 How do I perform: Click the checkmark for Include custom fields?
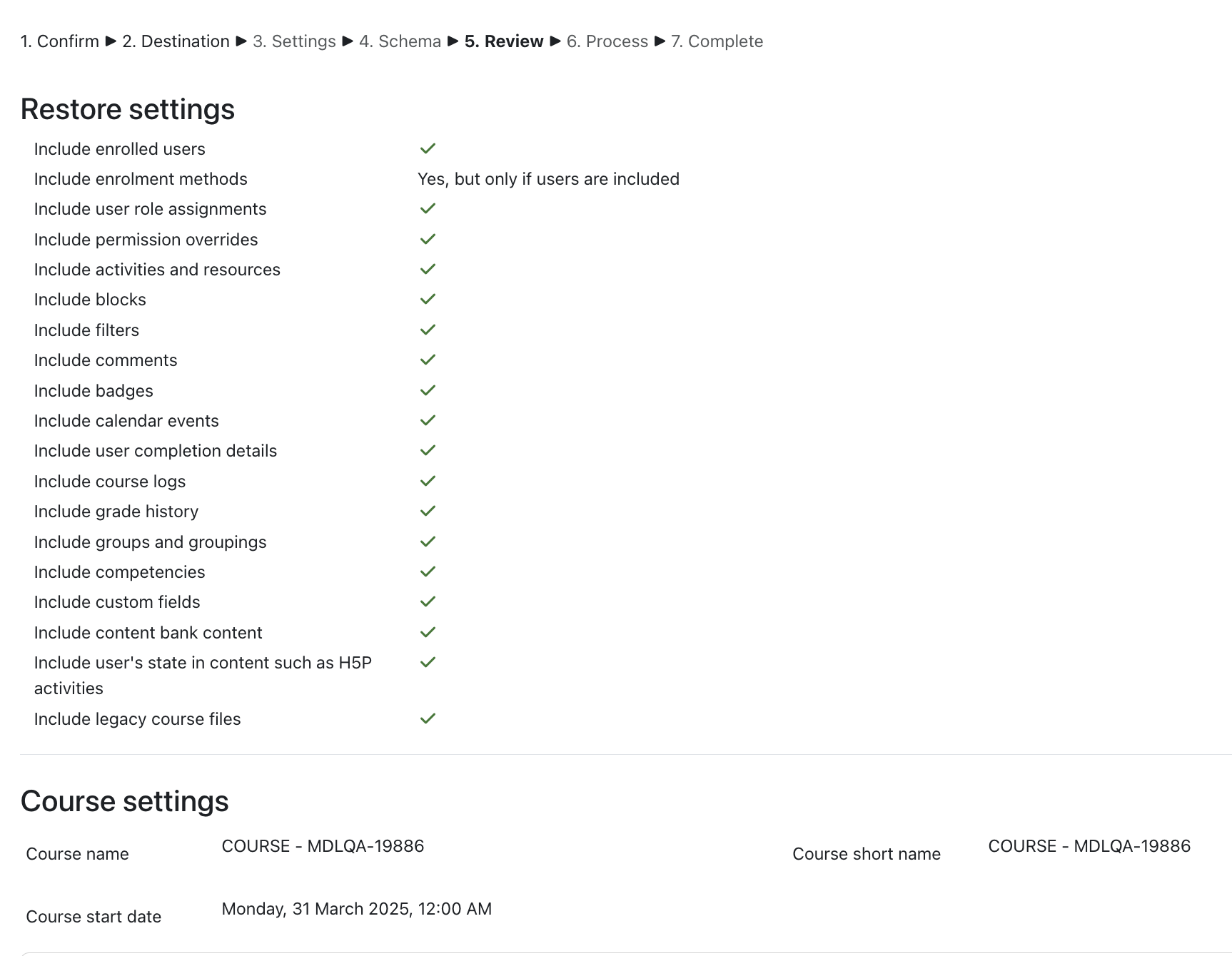click(428, 601)
